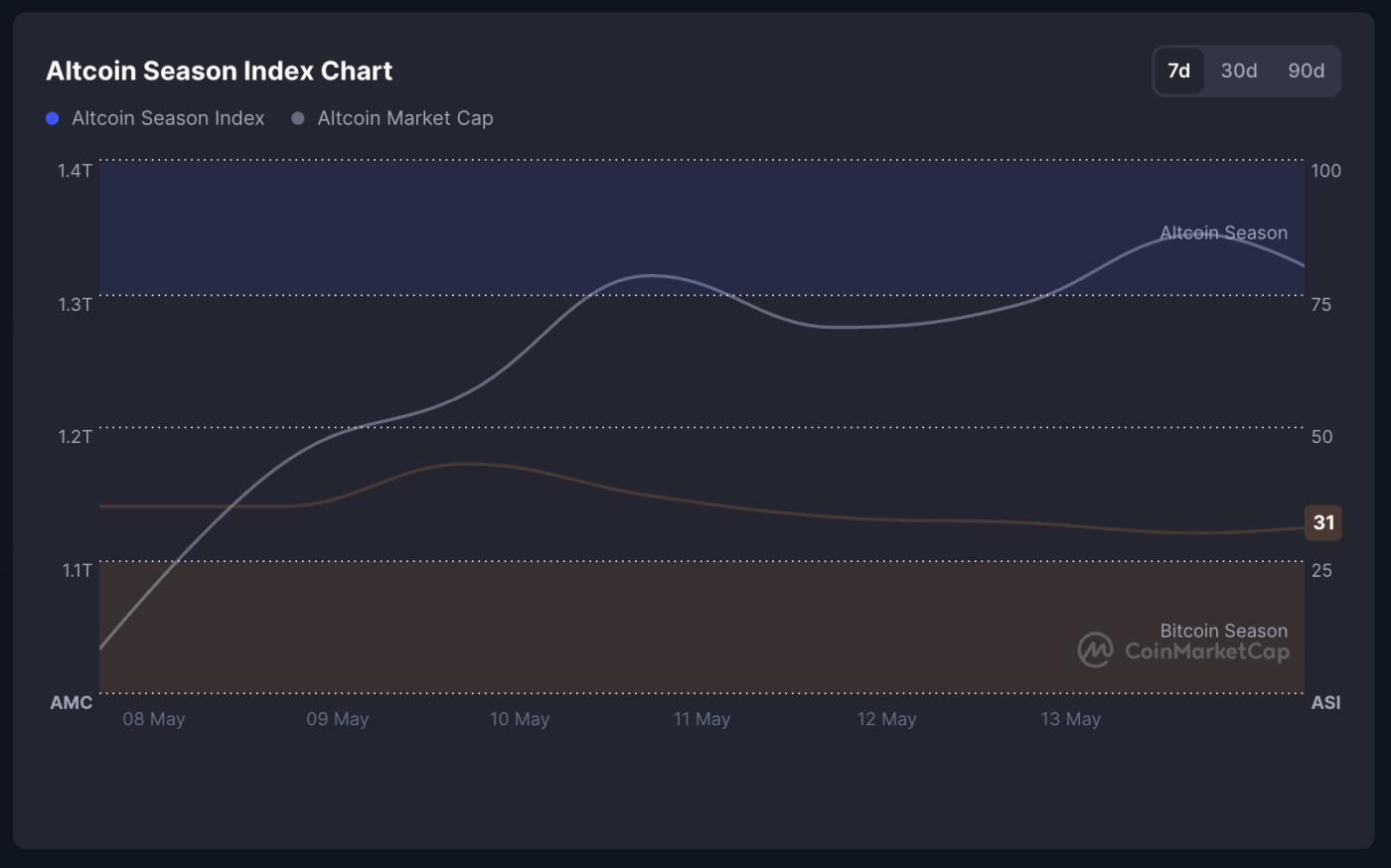Toggle the Altcoin Market Cap legend
1391x868 pixels.
pos(404,118)
